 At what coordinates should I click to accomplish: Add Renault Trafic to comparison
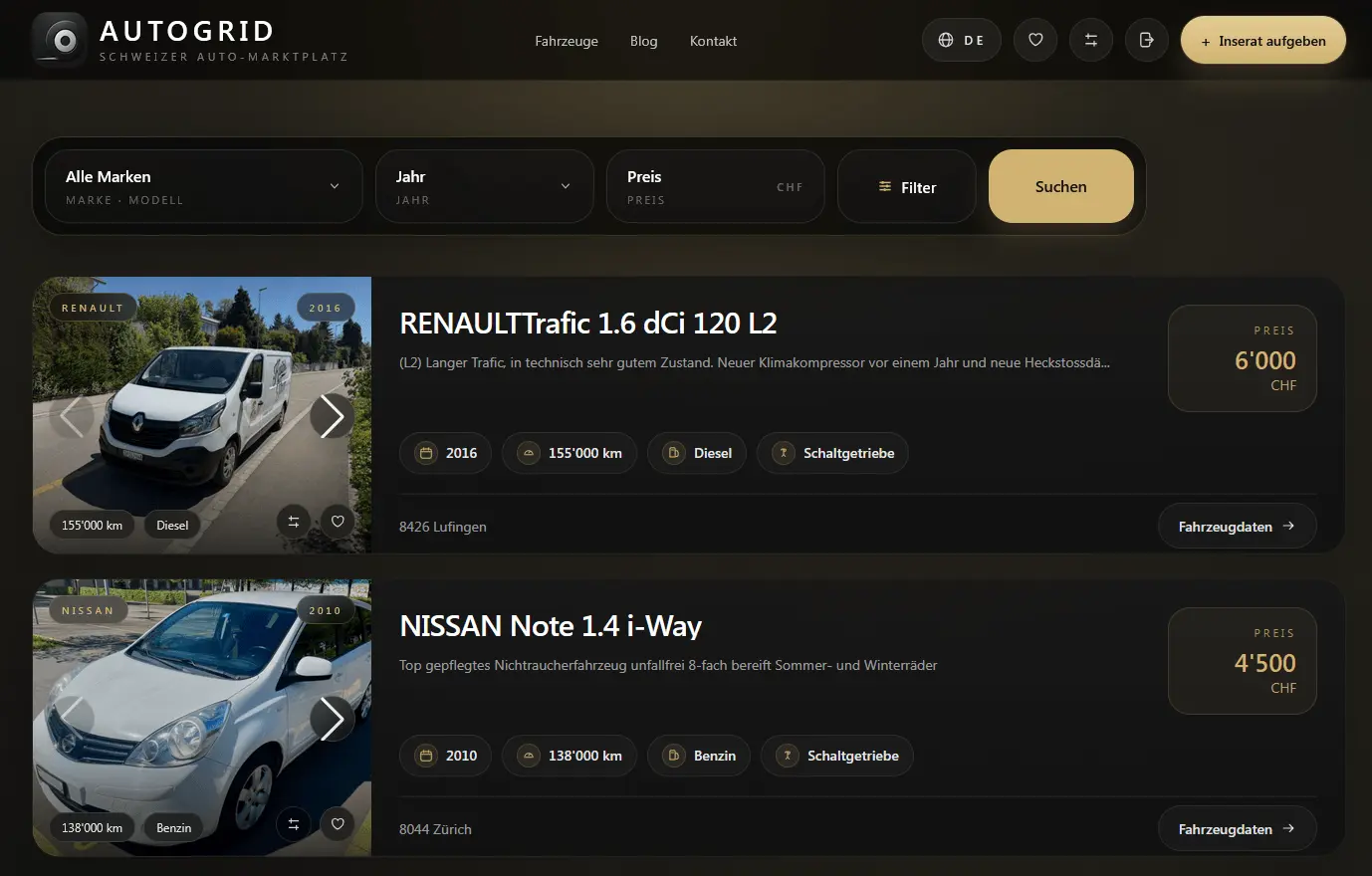pos(294,521)
